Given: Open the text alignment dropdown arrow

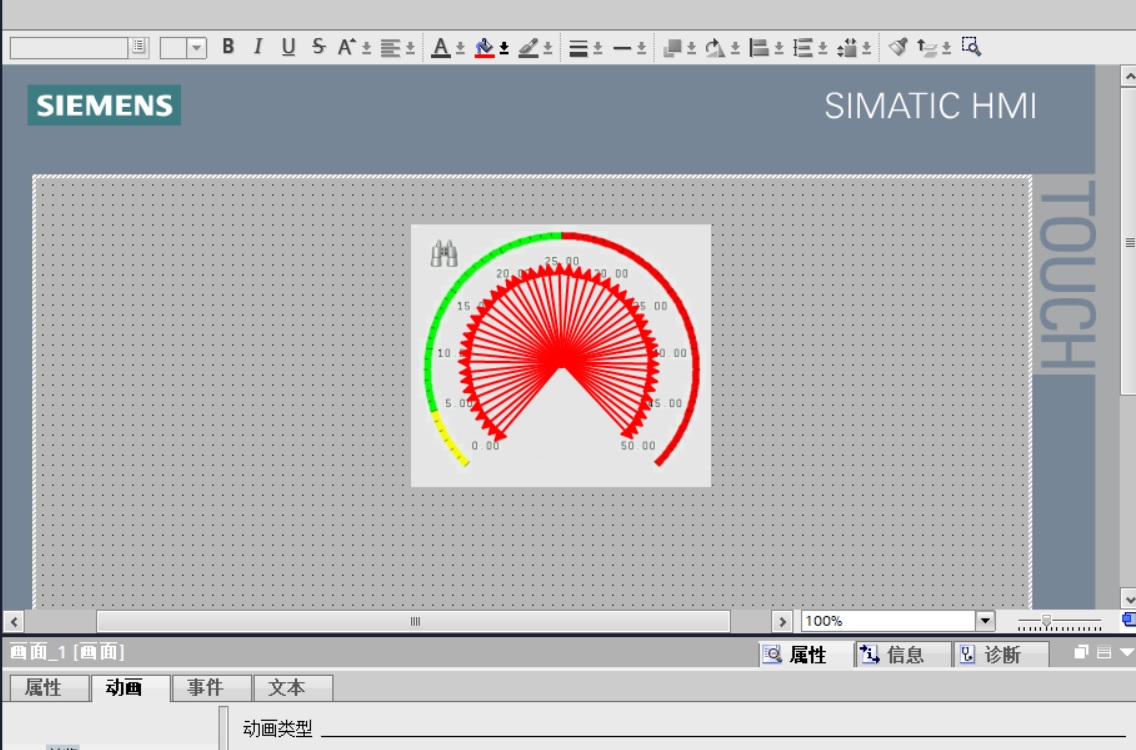Looking at the screenshot, I should click(410, 48).
